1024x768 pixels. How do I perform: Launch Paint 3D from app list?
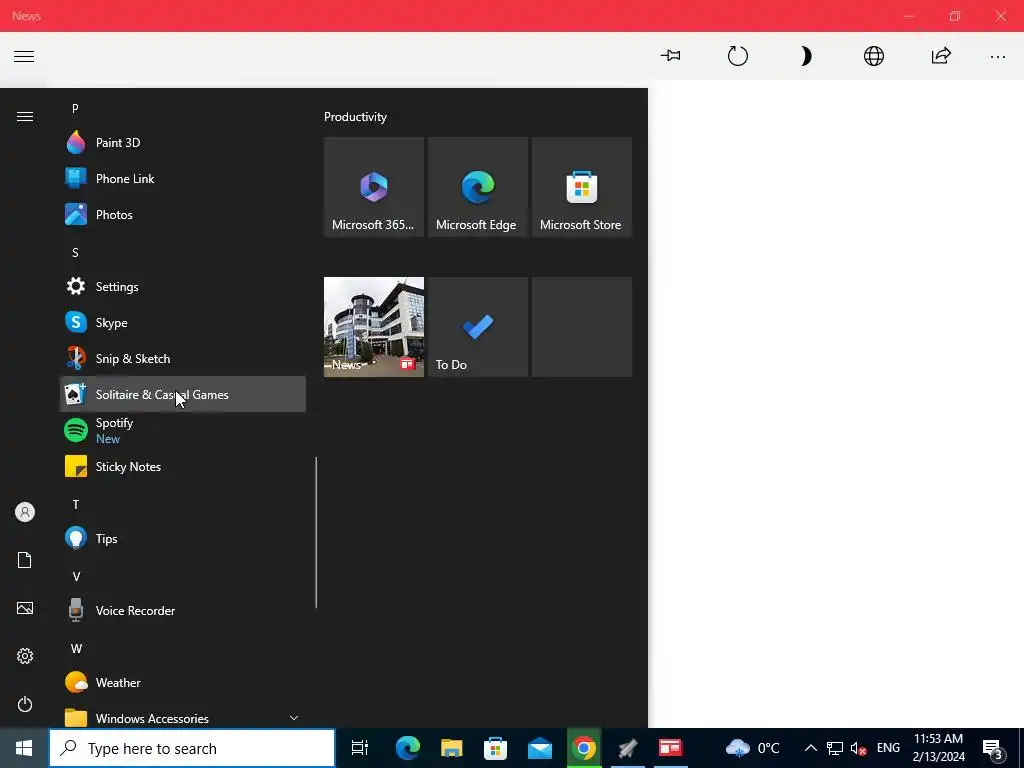pyautogui.click(x=183, y=142)
